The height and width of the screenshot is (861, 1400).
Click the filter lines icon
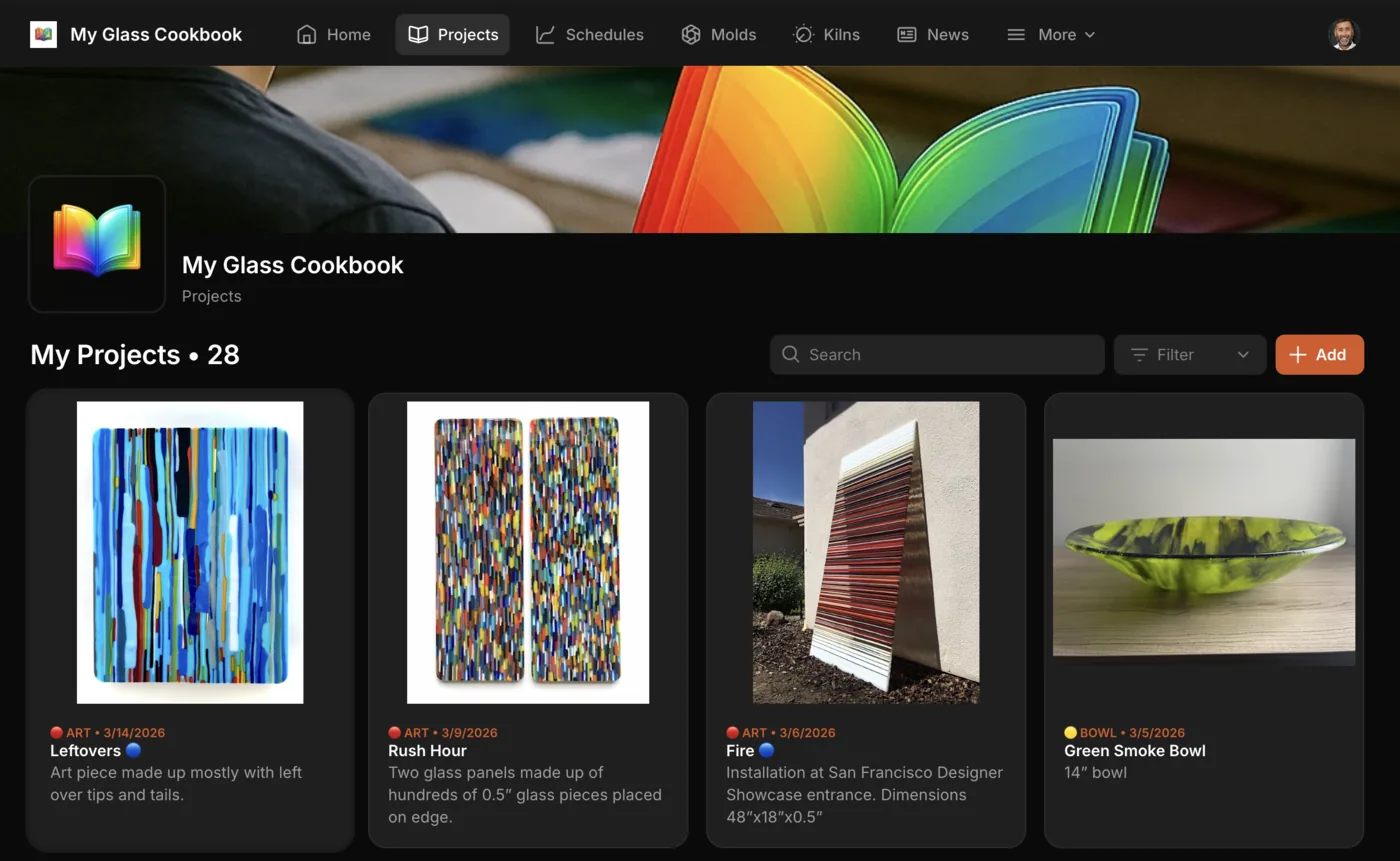tap(1139, 354)
